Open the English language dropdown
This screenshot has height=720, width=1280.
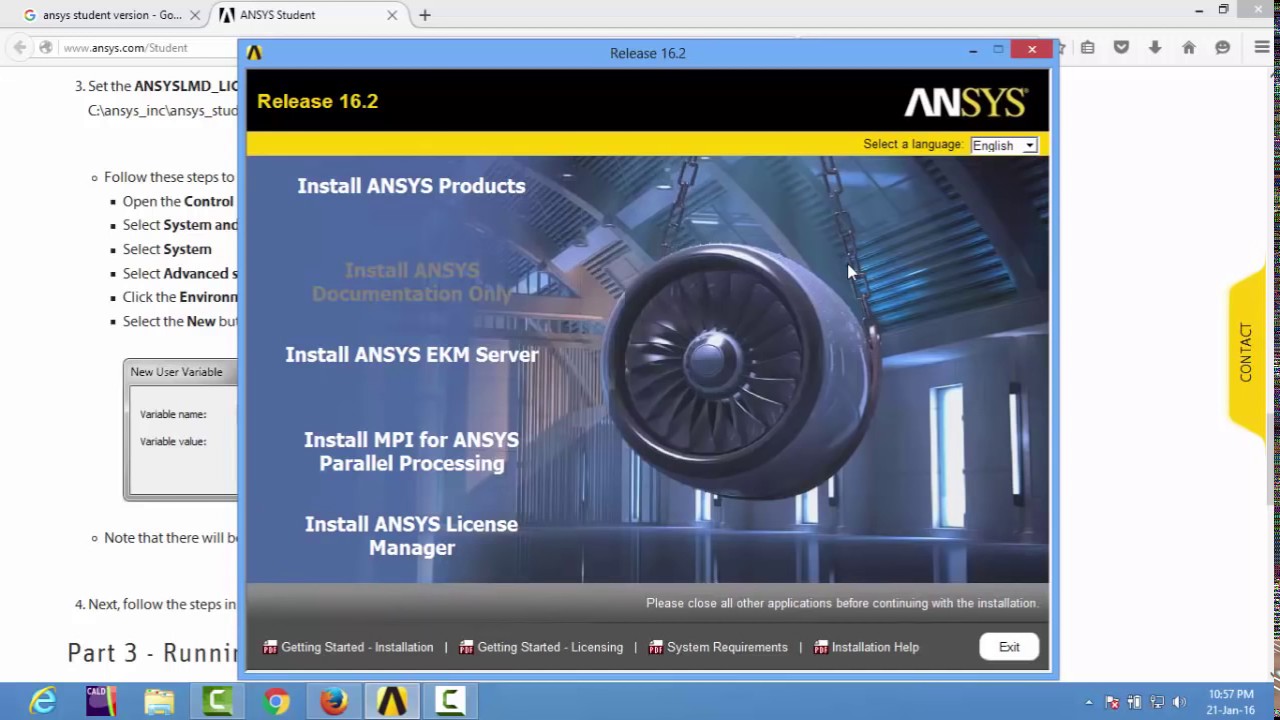click(x=1004, y=145)
